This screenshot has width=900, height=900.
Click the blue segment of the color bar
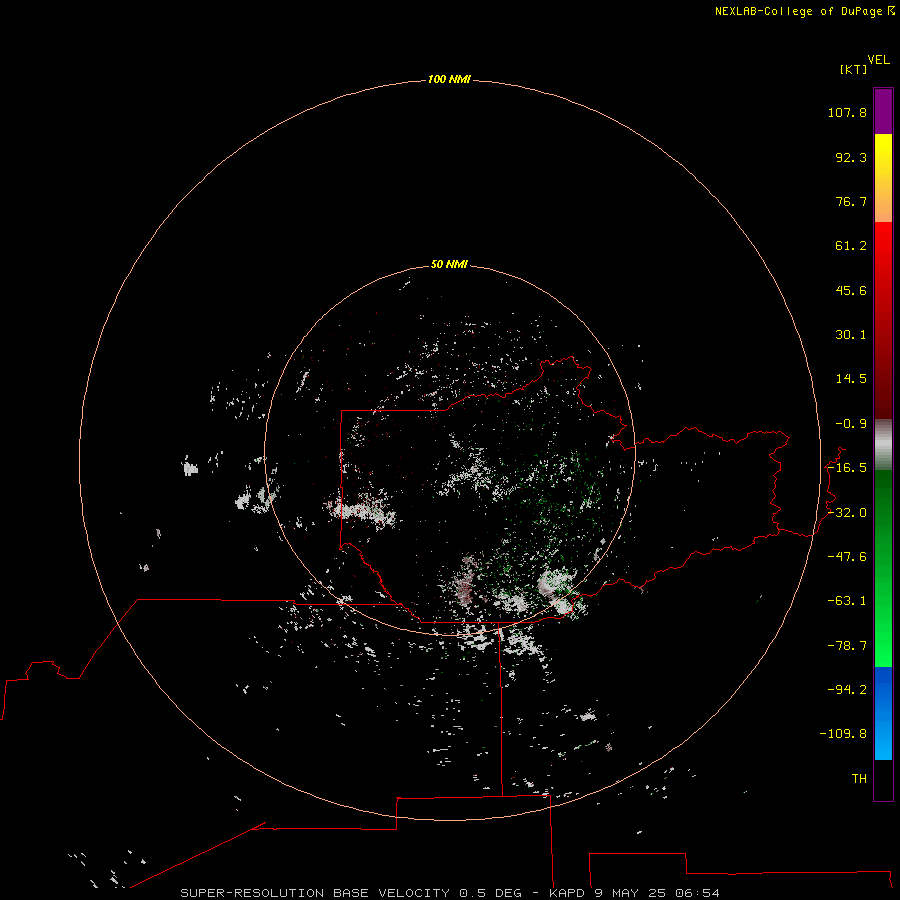coord(883,713)
